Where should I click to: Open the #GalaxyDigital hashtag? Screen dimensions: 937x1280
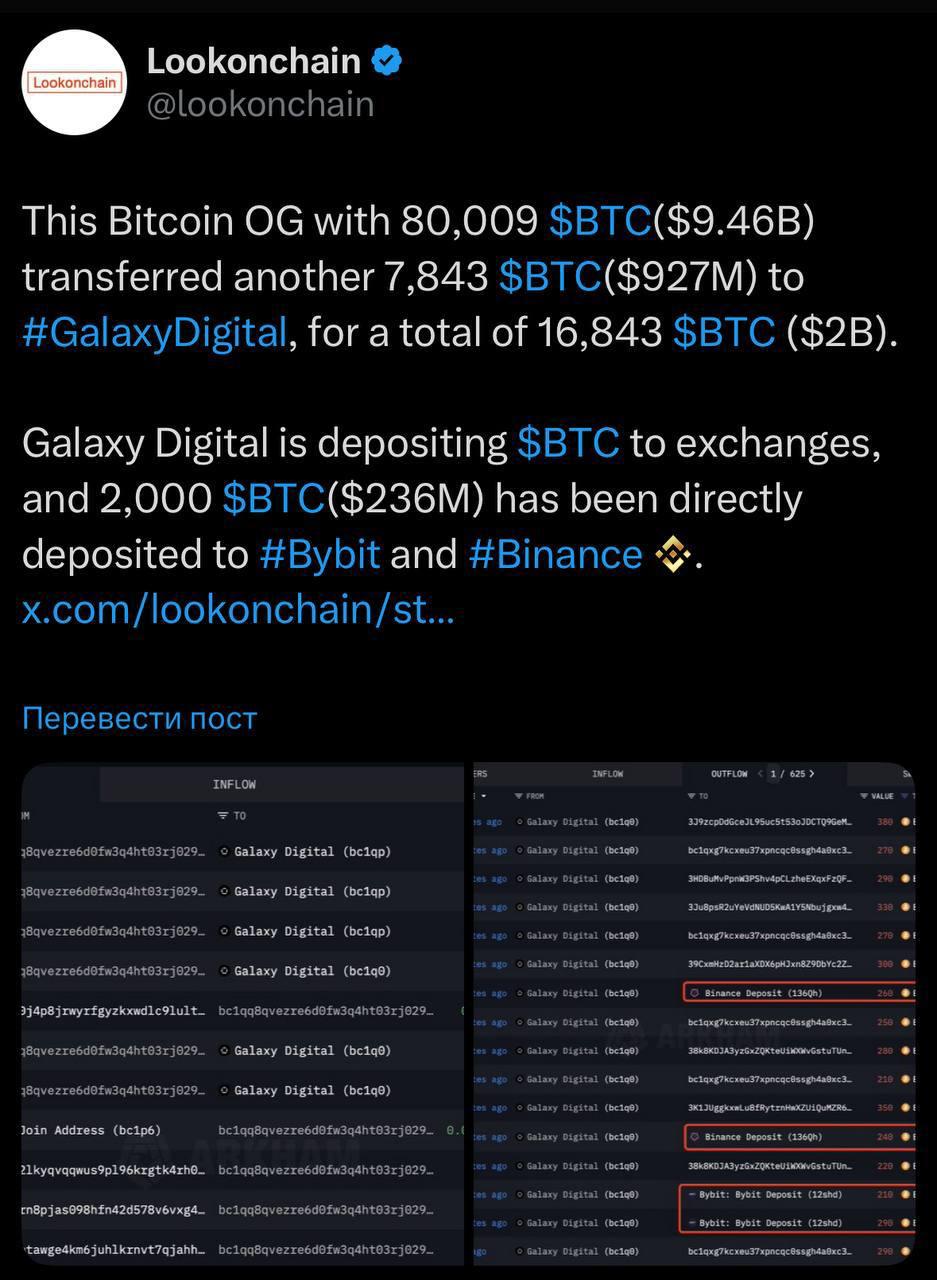(155, 332)
